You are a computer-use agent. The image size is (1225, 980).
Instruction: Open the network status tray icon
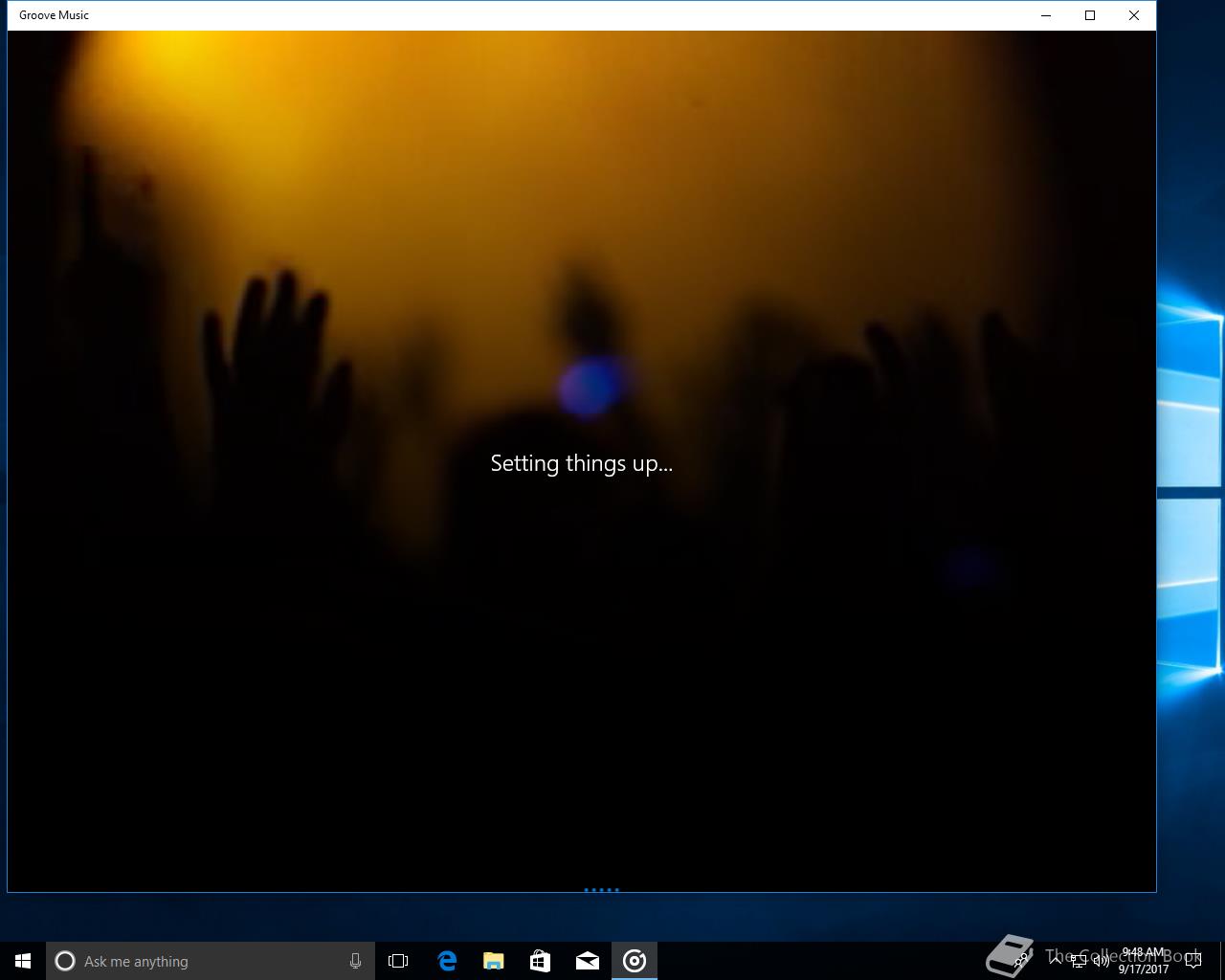(x=1079, y=961)
